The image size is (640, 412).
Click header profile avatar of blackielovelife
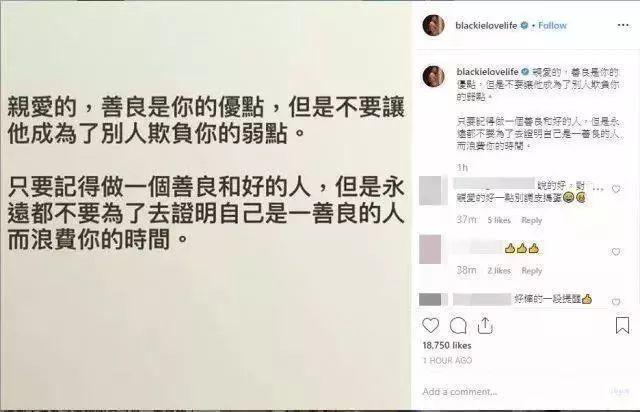click(x=434, y=25)
